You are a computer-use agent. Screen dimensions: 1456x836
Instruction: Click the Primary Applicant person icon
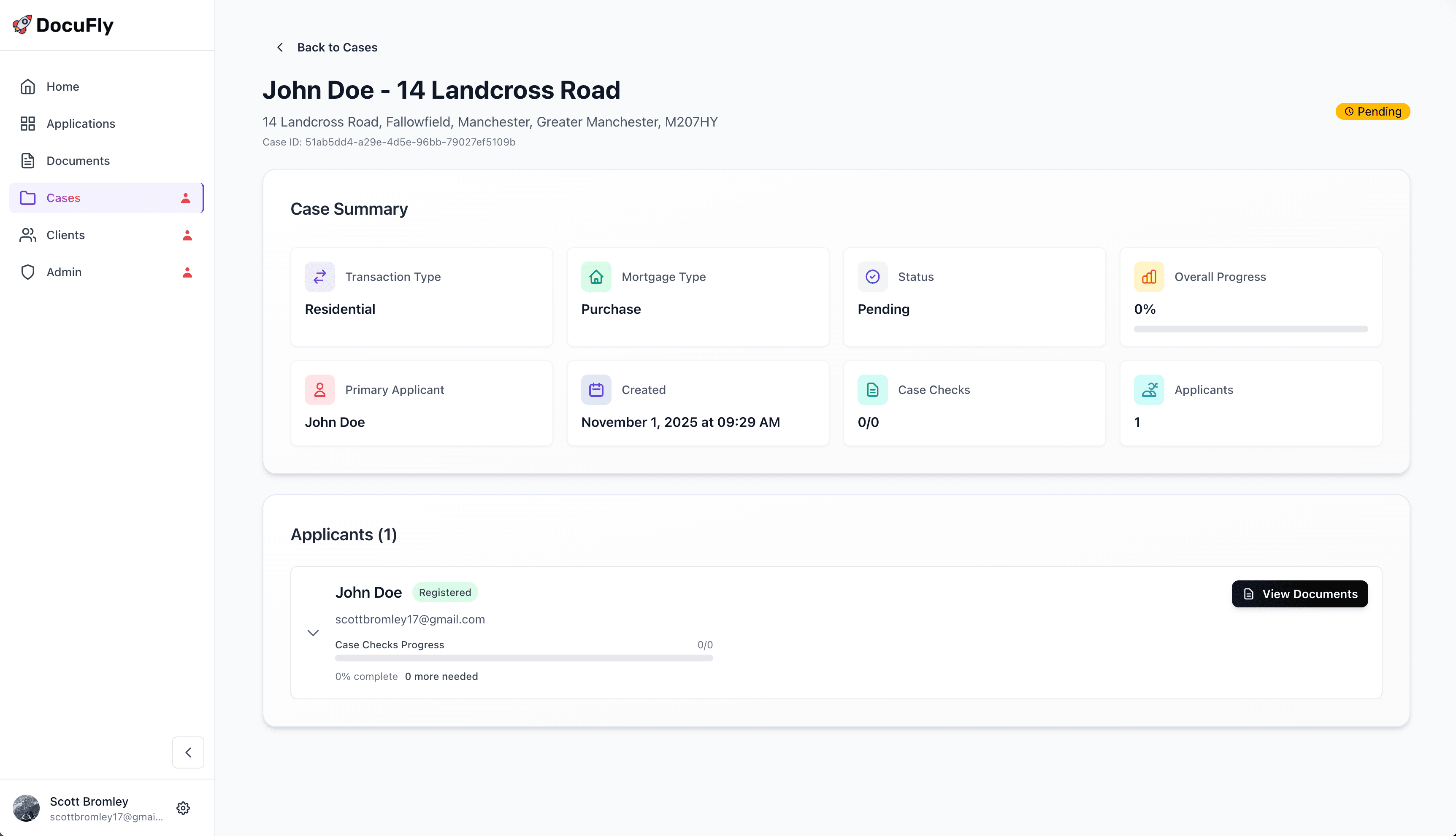pos(319,390)
